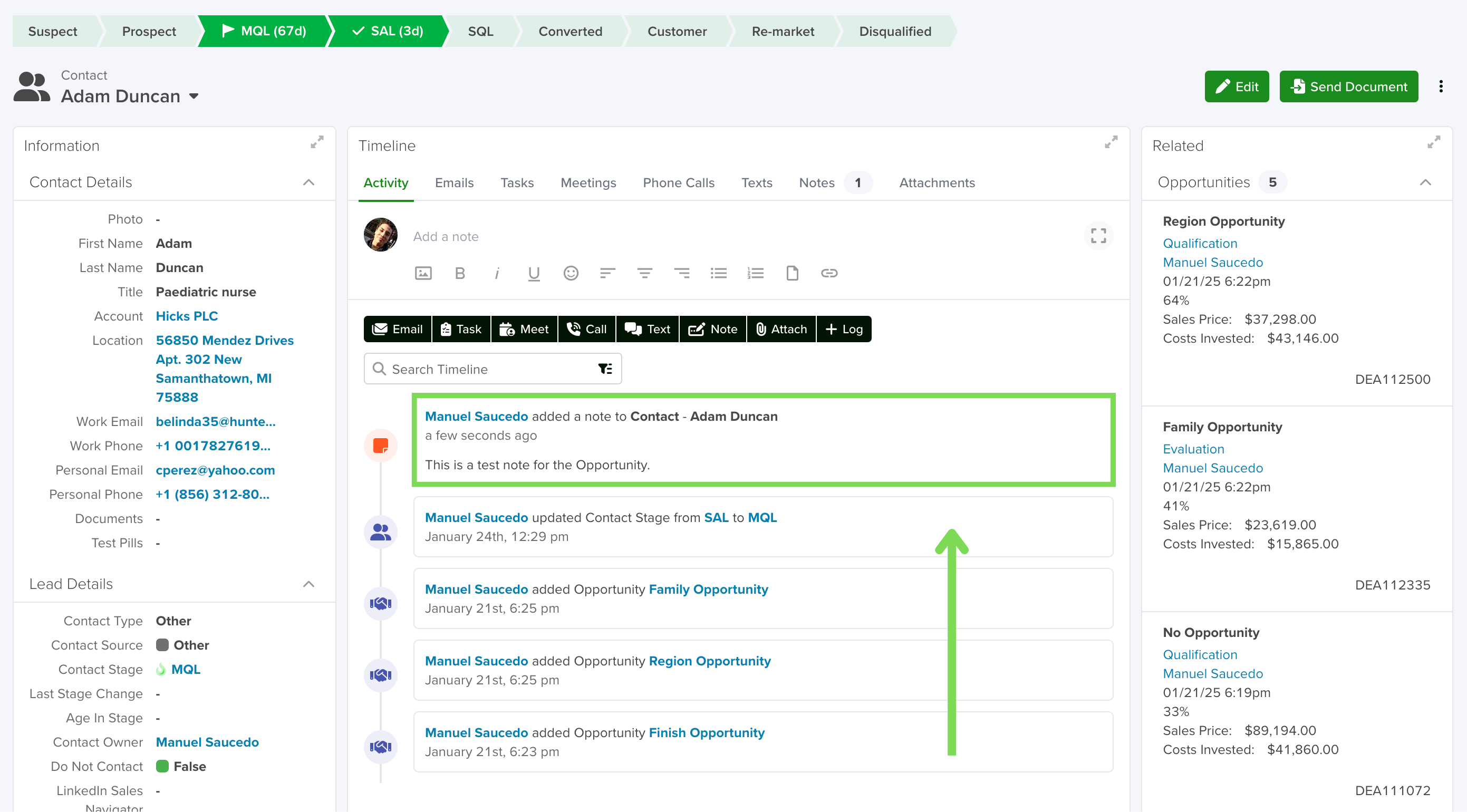Click the Finish Opportunity handshake timeline icon
The image size is (1467, 812).
380,747
